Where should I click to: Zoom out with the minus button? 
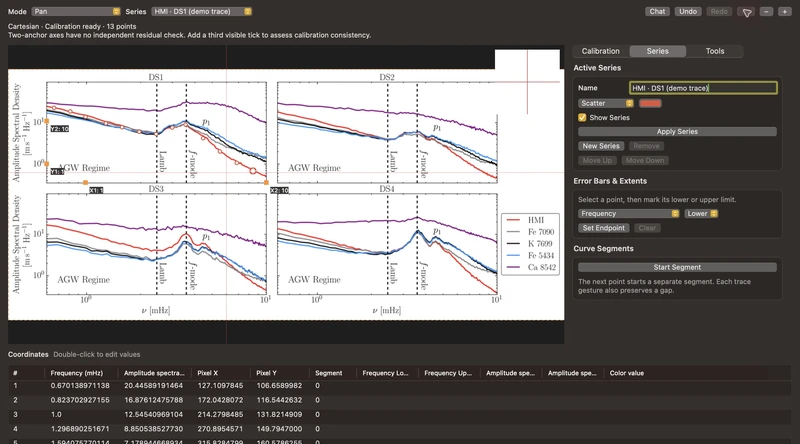click(x=766, y=11)
